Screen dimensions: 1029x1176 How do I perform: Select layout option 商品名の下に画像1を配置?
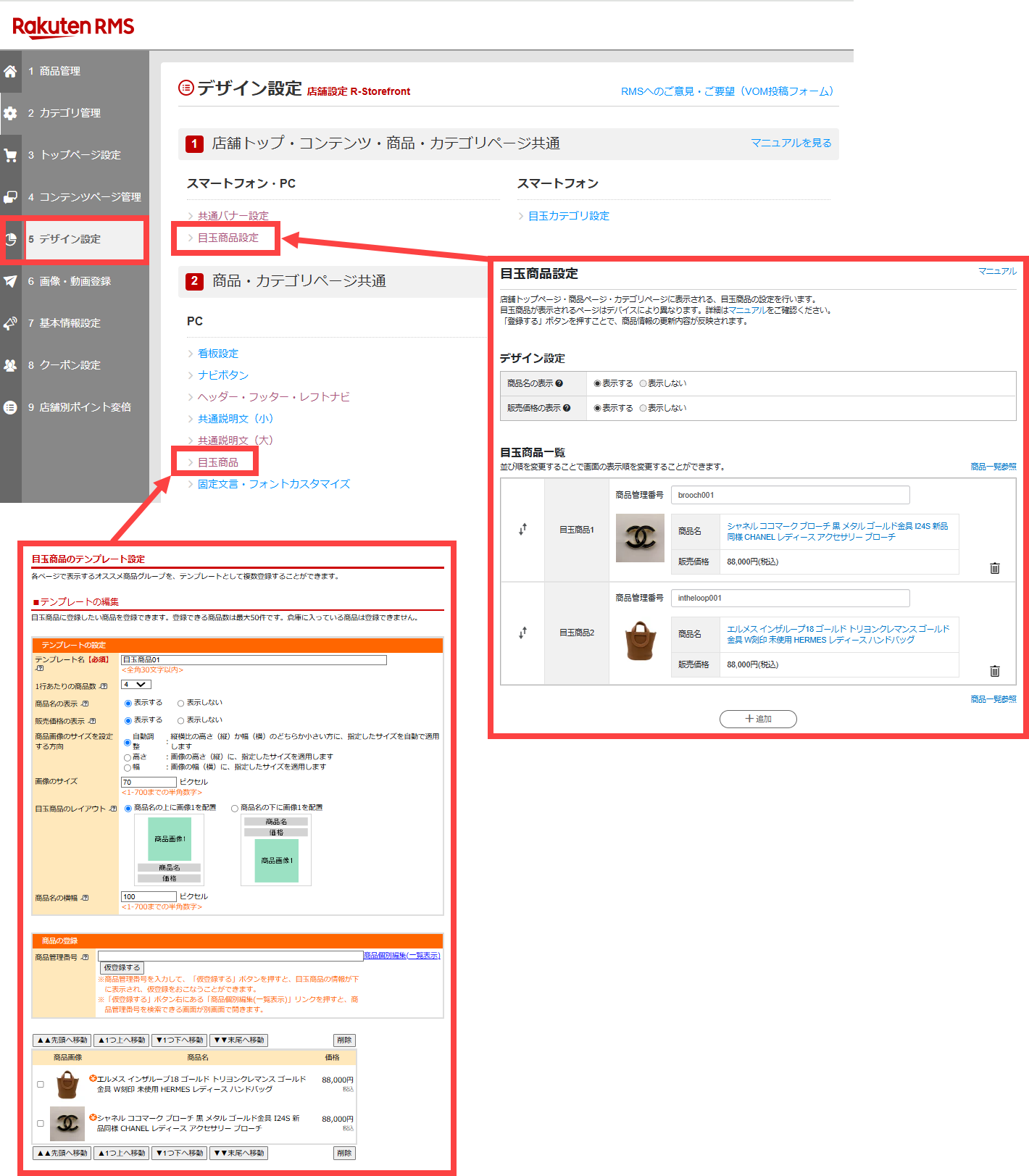235,808
